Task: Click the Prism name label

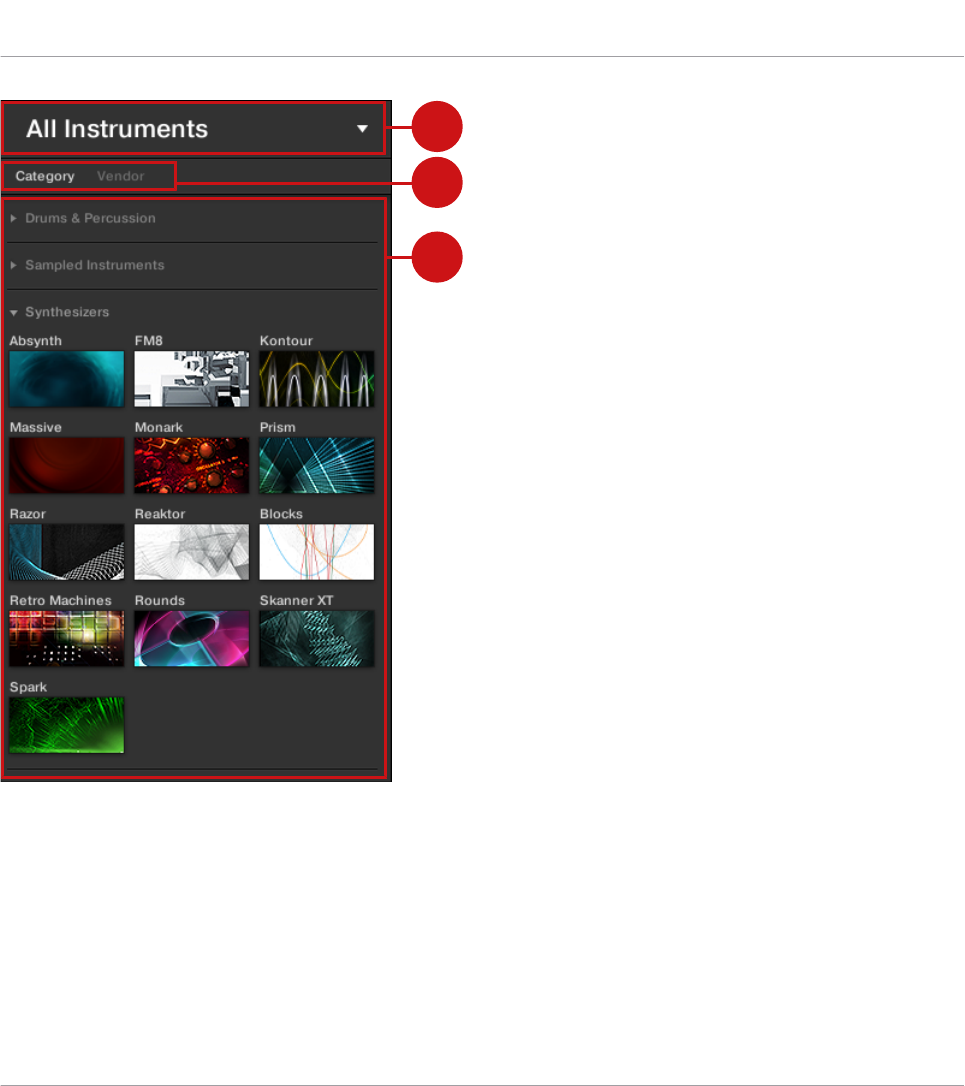Action: point(277,427)
